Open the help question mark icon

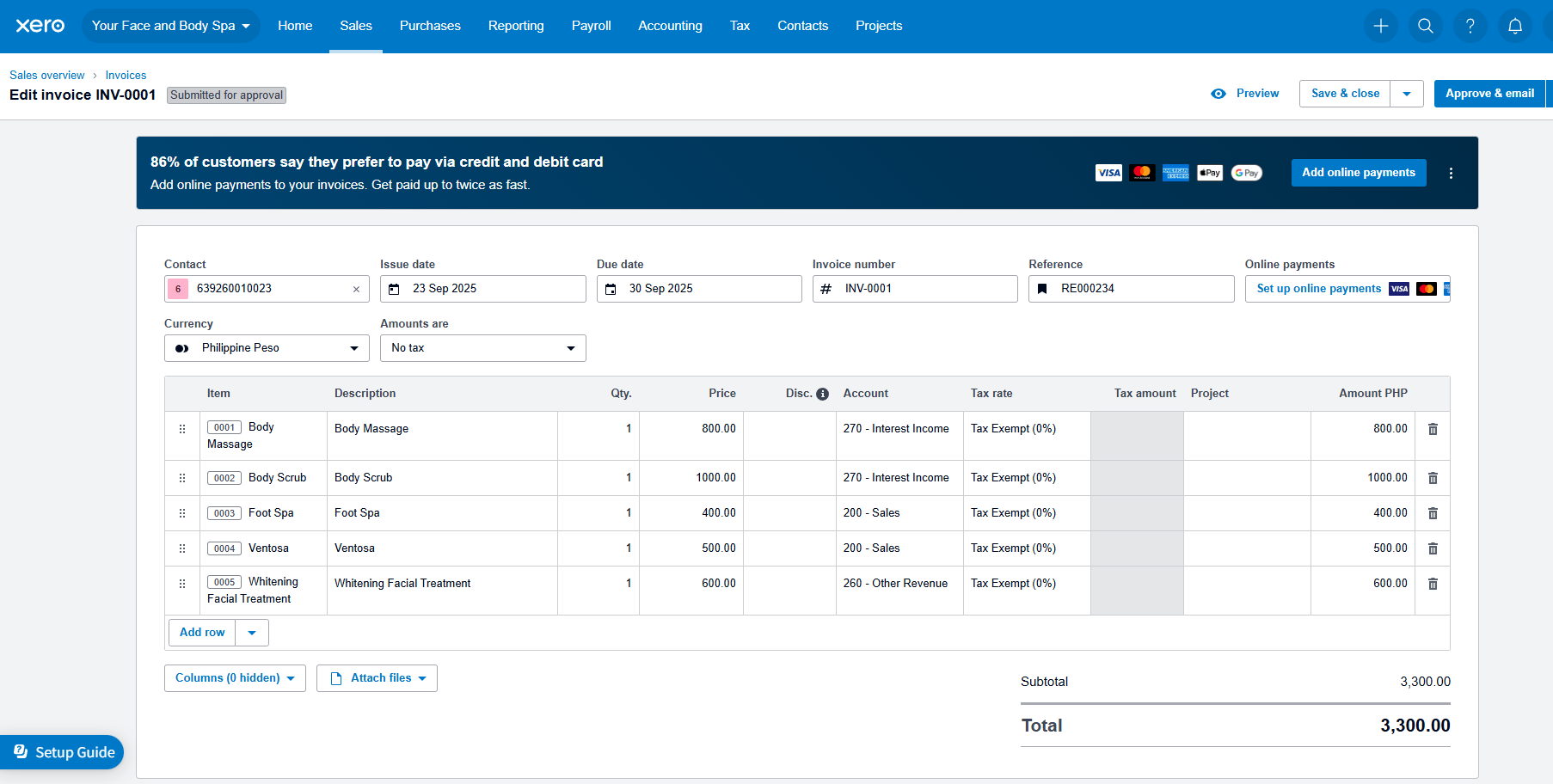click(x=1470, y=26)
